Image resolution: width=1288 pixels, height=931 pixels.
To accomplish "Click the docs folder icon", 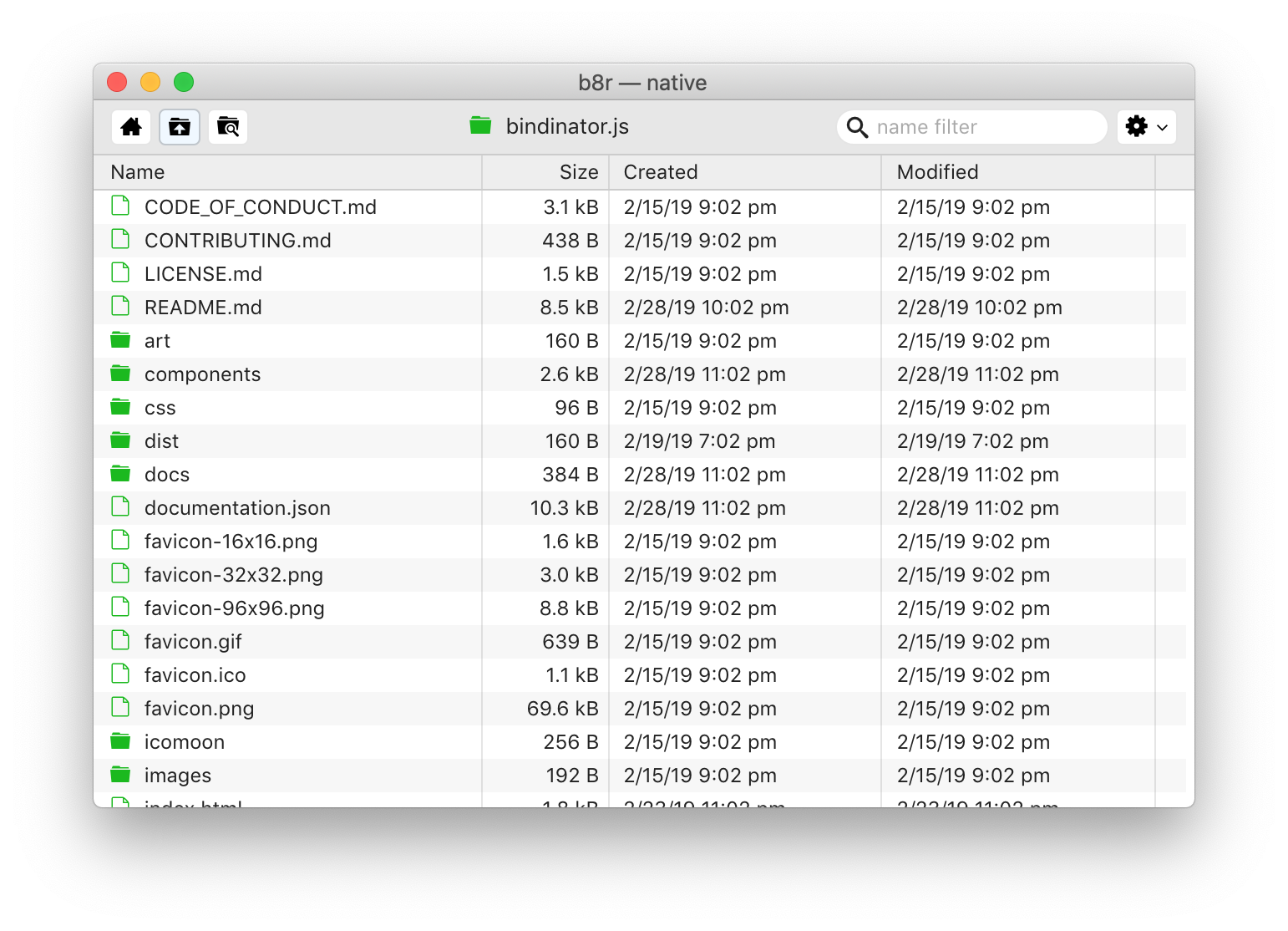I will pyautogui.click(x=120, y=473).
